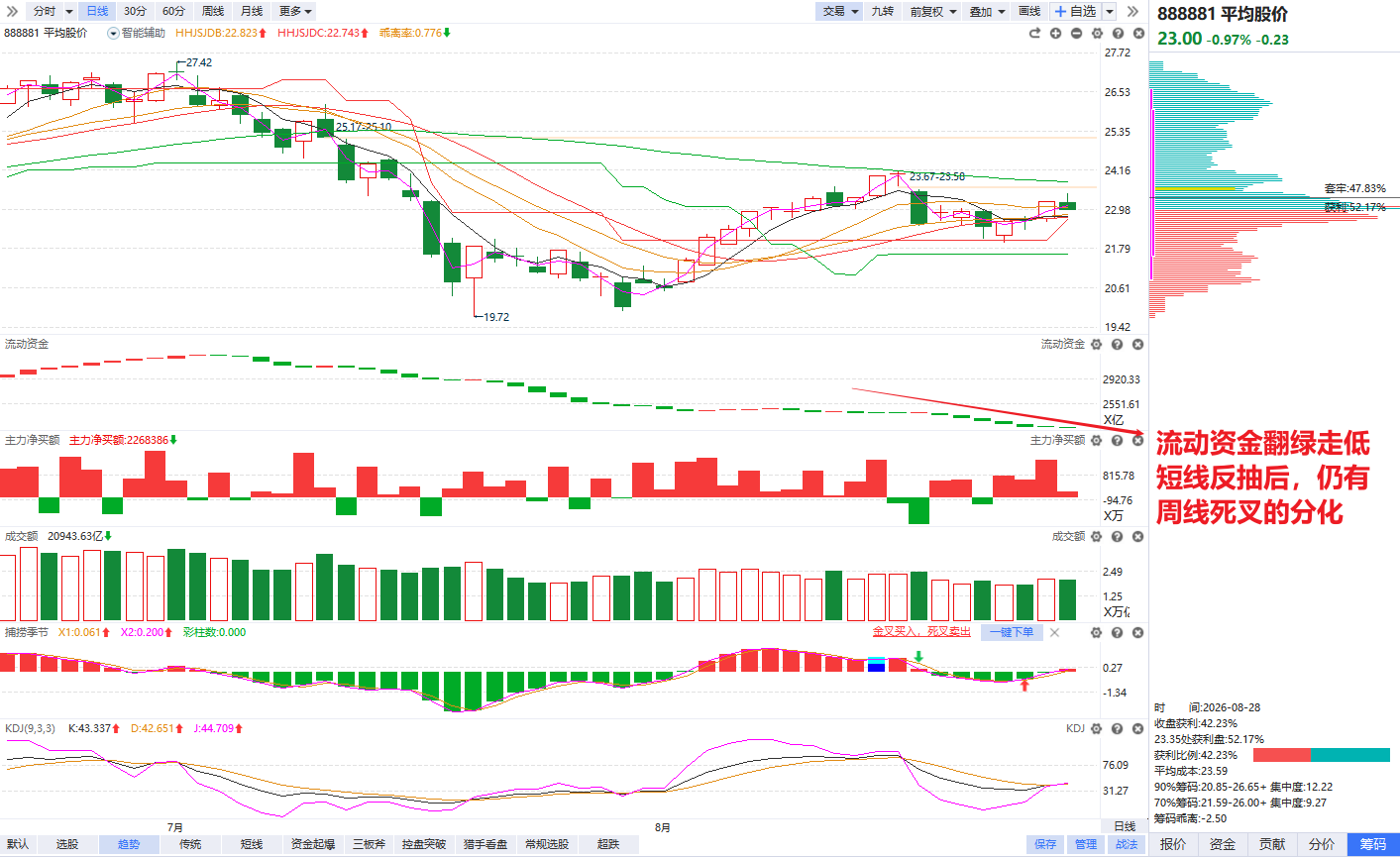Close the 主力净买额 indicator panel
1400x858 pixels.
pyautogui.click(x=1137, y=440)
